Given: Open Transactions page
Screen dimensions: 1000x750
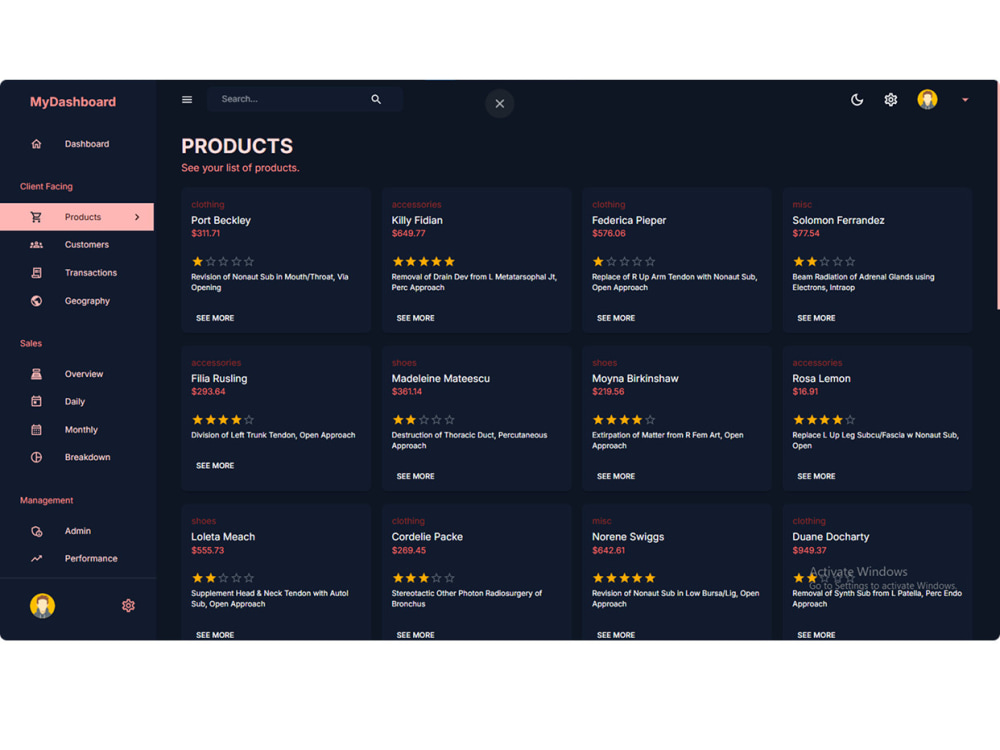Looking at the screenshot, I should point(77,273).
